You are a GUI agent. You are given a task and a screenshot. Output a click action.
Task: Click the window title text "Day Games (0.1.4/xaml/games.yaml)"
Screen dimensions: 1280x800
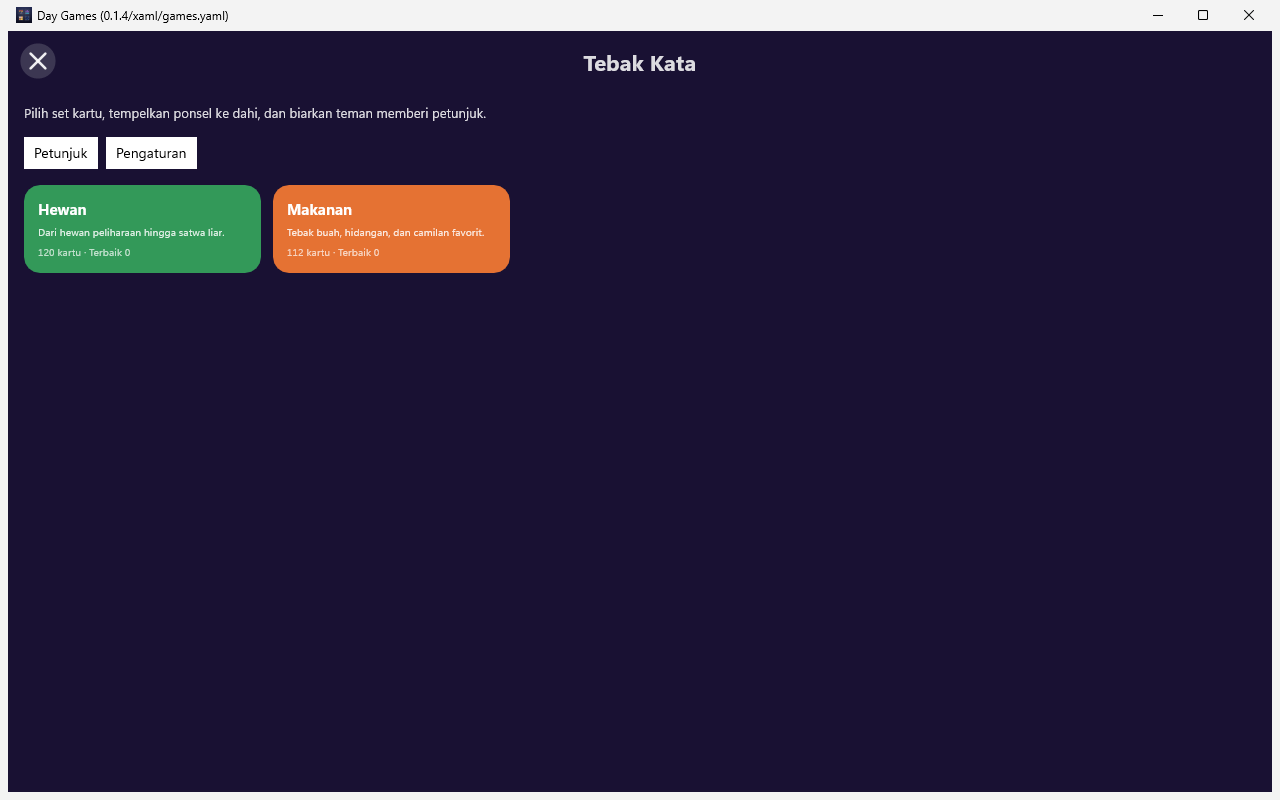click(133, 16)
